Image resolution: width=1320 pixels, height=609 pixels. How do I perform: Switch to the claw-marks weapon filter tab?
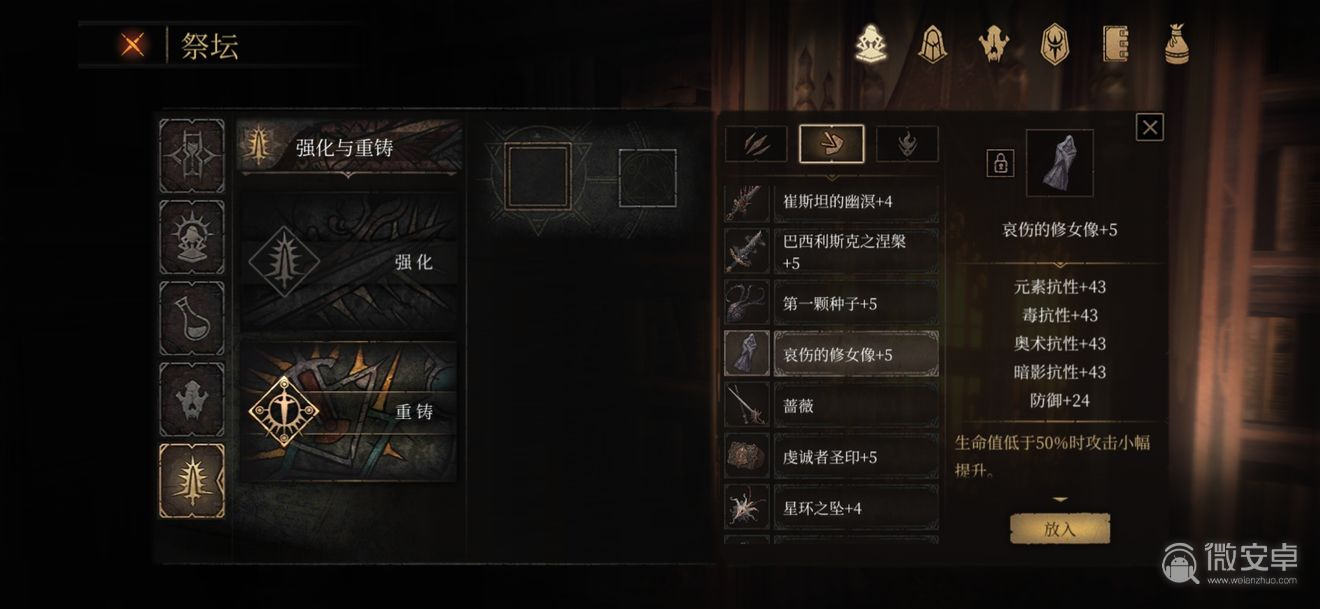[x=755, y=144]
